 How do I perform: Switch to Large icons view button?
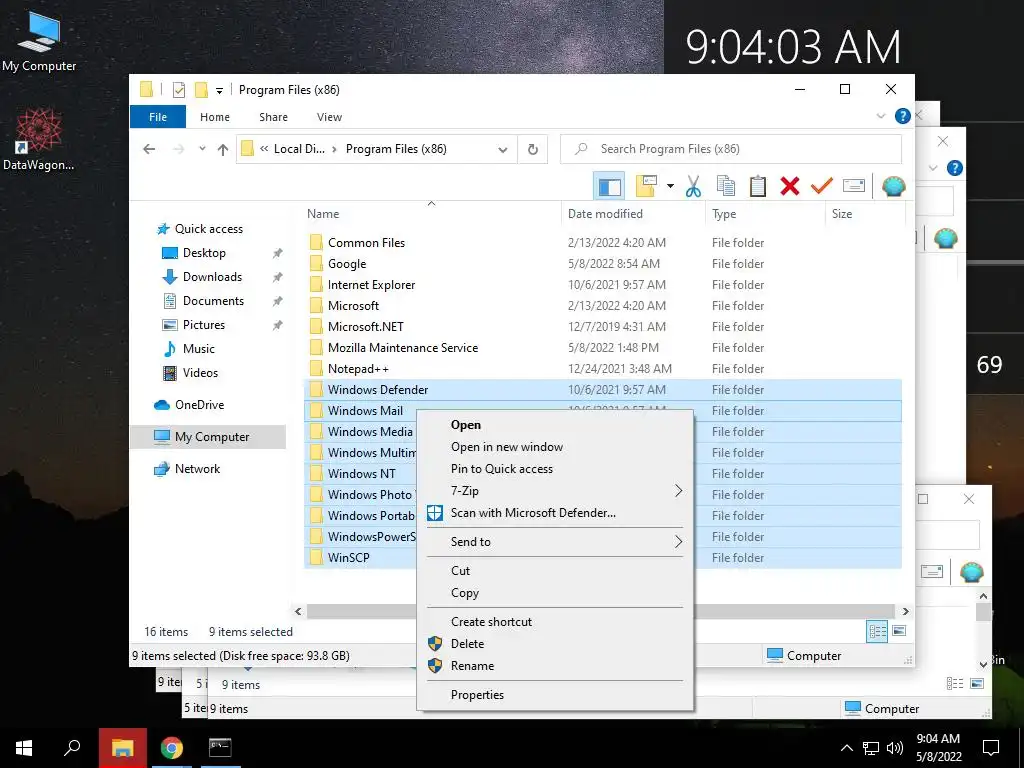899,631
